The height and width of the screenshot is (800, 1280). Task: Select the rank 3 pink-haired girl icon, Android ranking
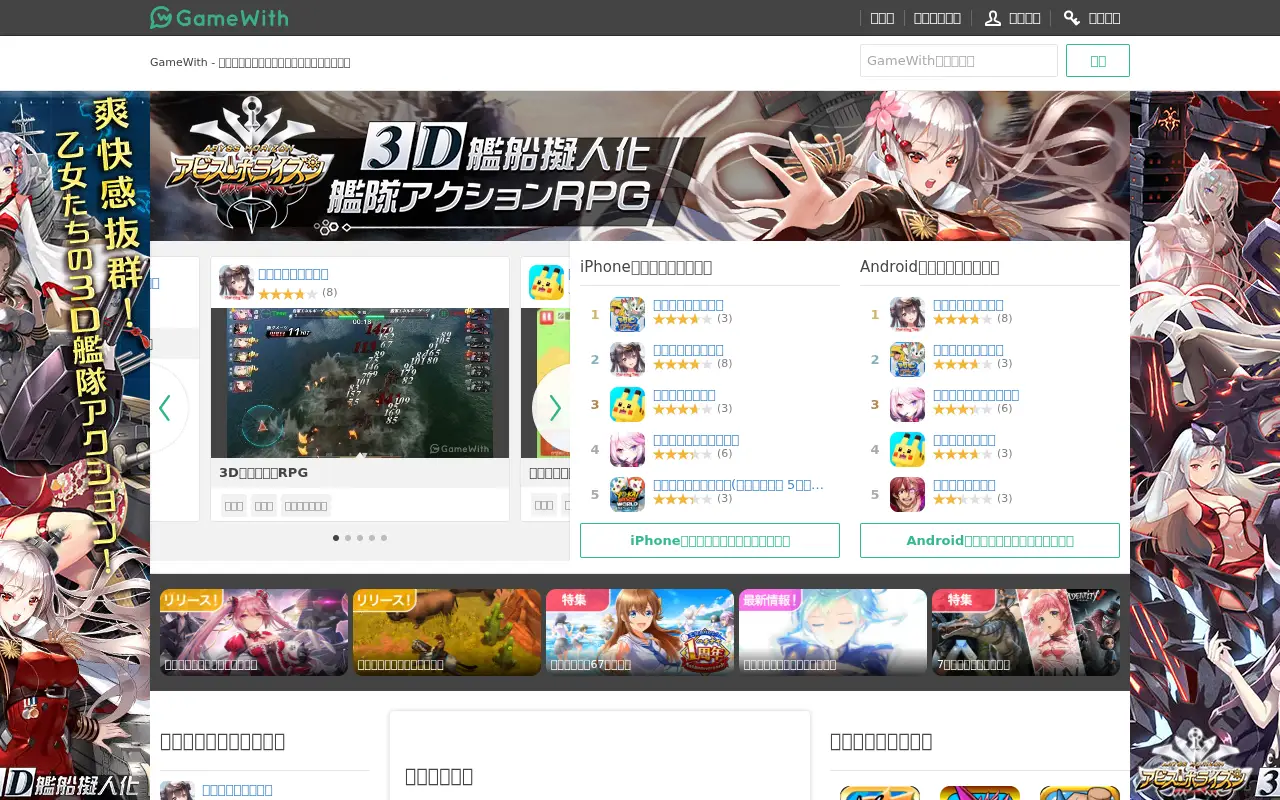coord(907,404)
